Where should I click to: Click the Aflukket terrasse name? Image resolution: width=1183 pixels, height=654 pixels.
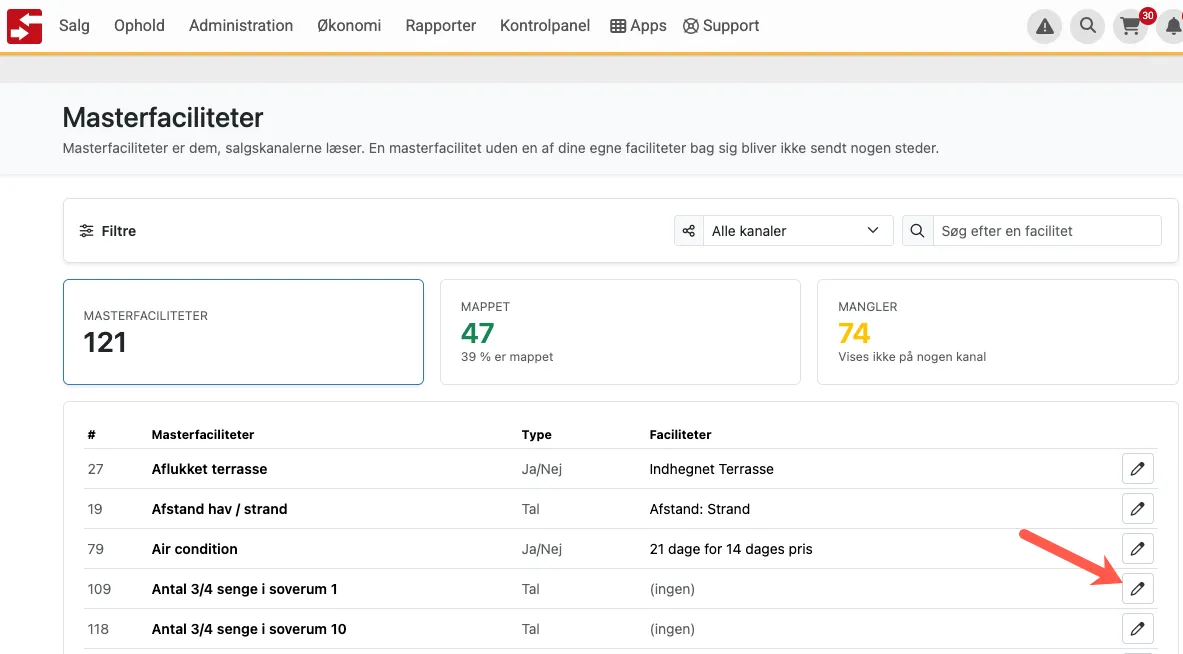click(209, 469)
